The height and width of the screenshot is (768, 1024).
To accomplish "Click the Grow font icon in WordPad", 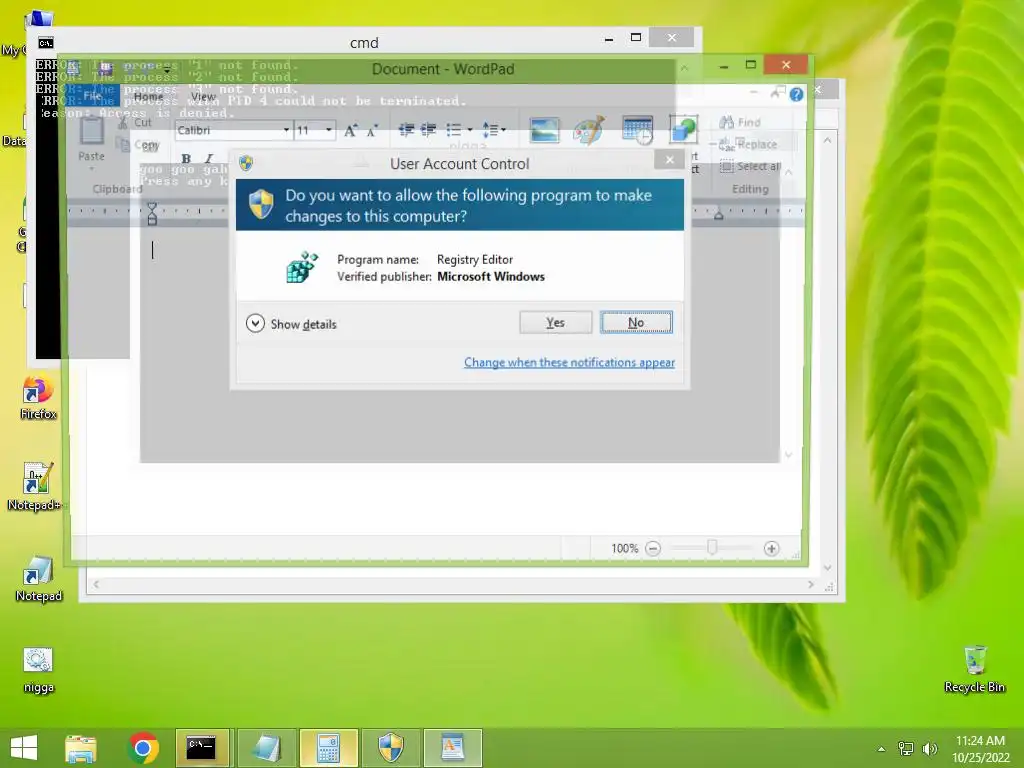I will [351, 131].
